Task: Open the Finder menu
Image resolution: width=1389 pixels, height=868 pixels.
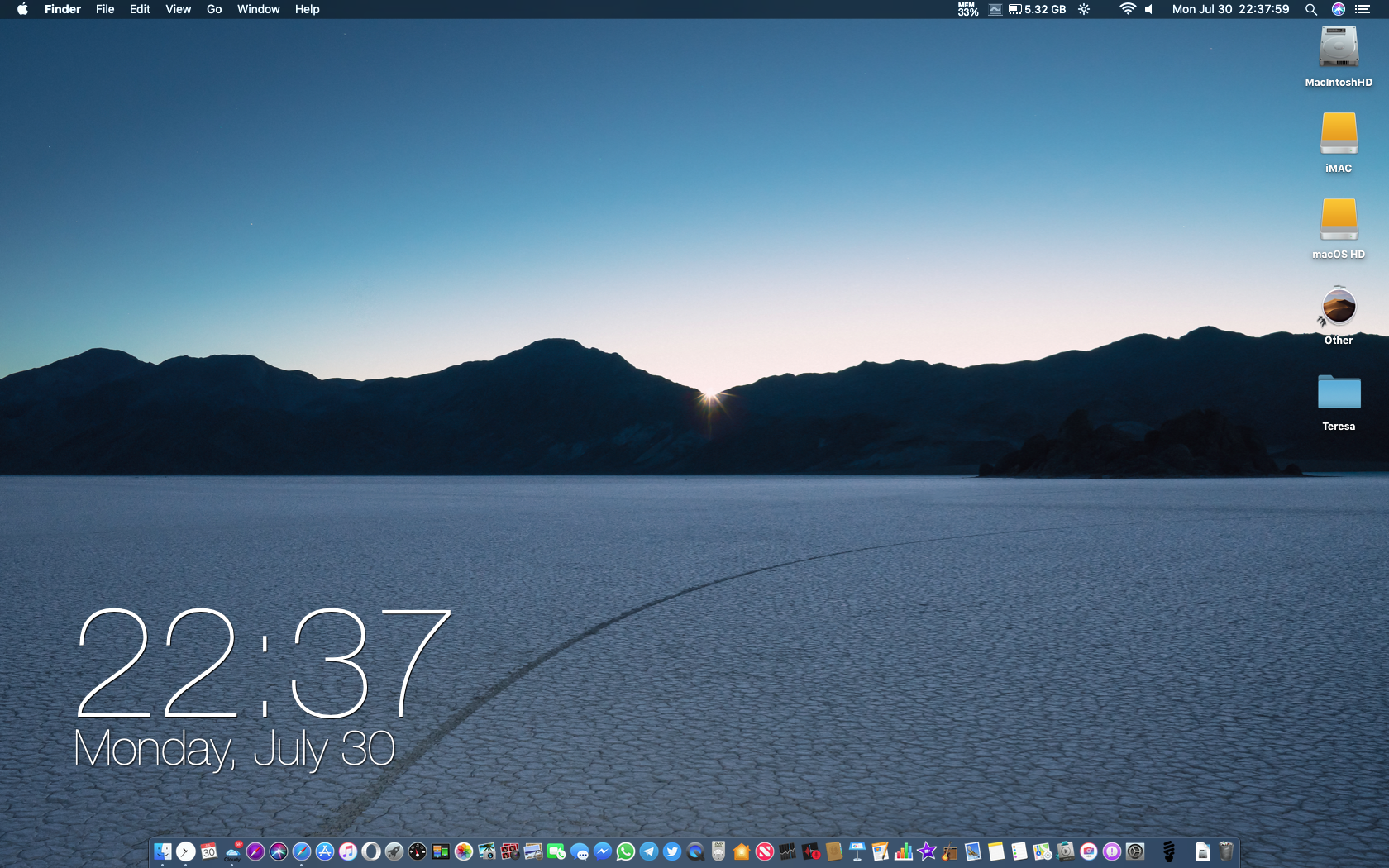Action: pyautogui.click(x=63, y=9)
